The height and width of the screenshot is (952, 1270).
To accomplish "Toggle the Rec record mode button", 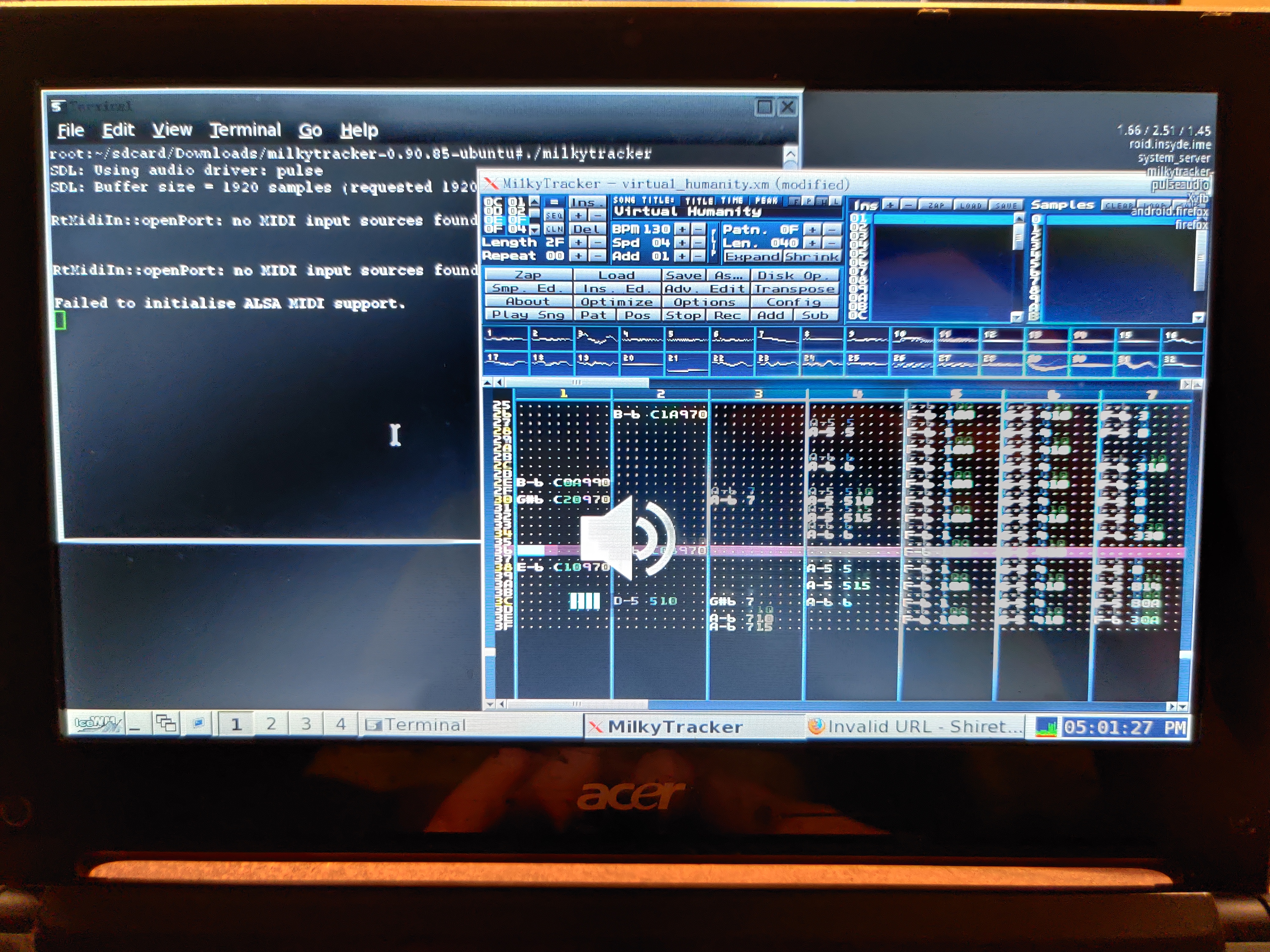I will point(728,315).
